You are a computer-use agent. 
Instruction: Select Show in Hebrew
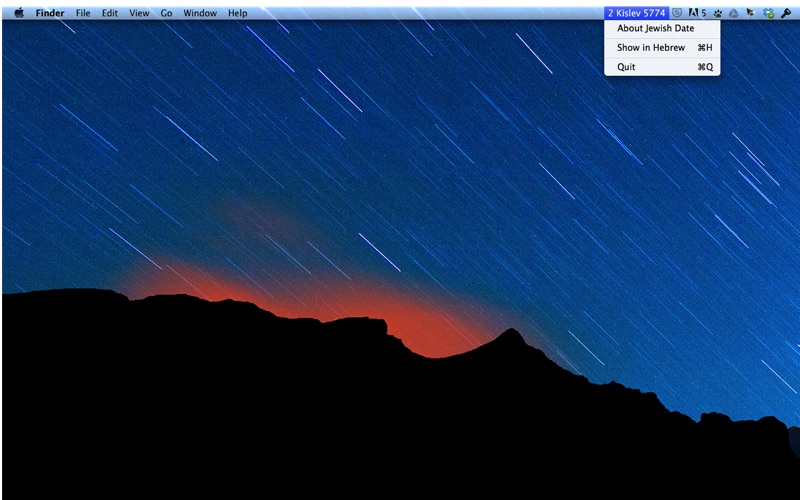[662, 47]
